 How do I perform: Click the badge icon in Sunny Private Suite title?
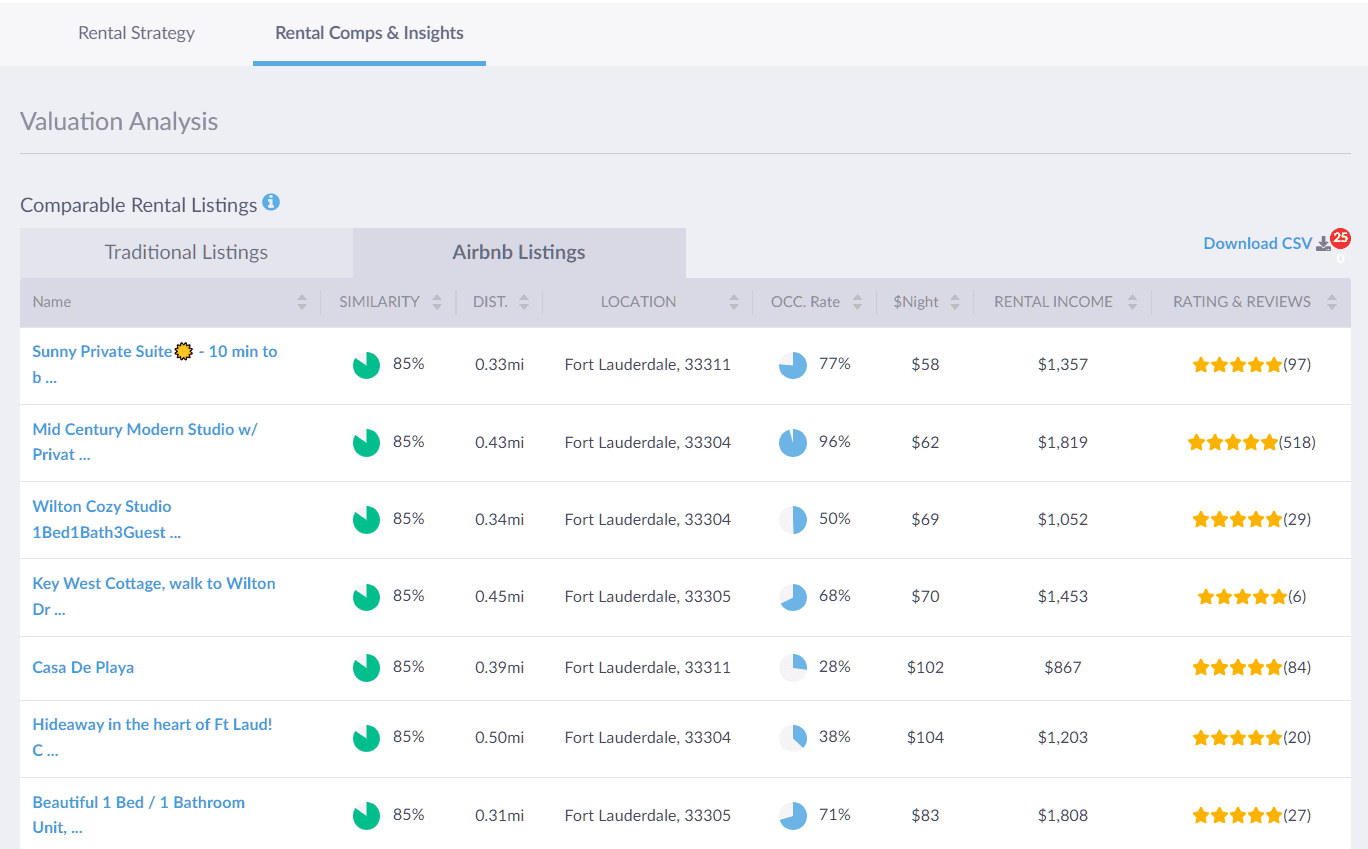pyautogui.click(x=183, y=351)
